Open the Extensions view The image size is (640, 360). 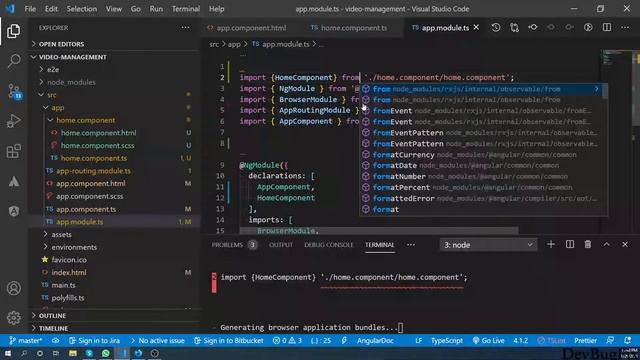pos(13,151)
